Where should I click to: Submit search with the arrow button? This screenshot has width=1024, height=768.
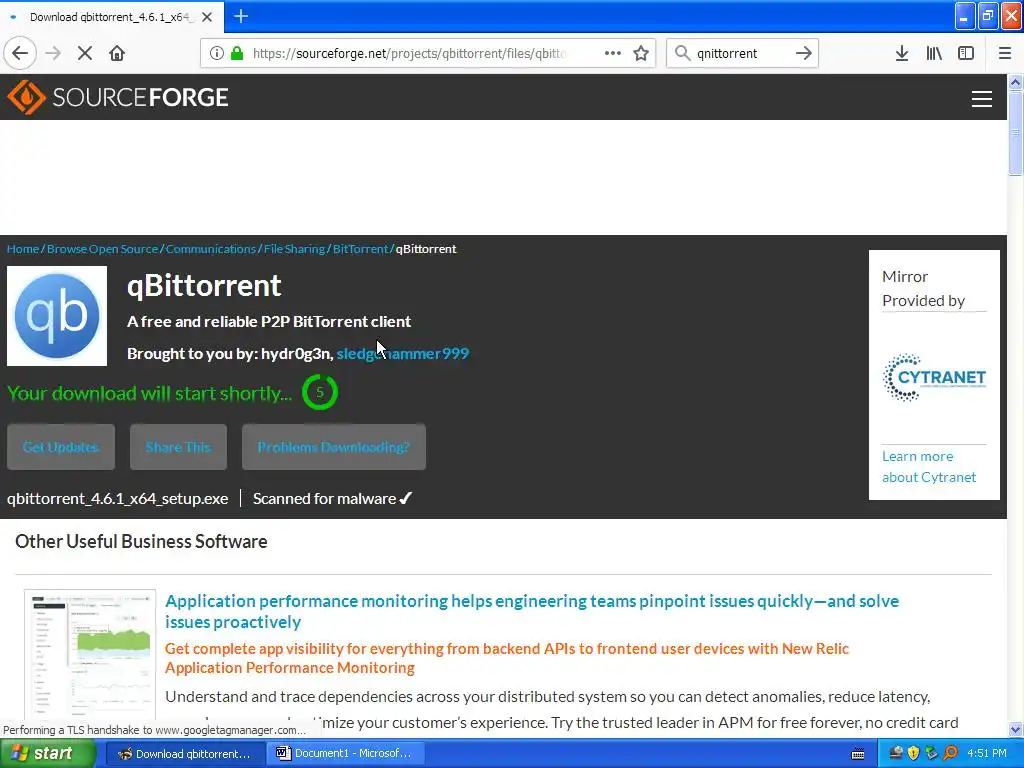(x=803, y=53)
